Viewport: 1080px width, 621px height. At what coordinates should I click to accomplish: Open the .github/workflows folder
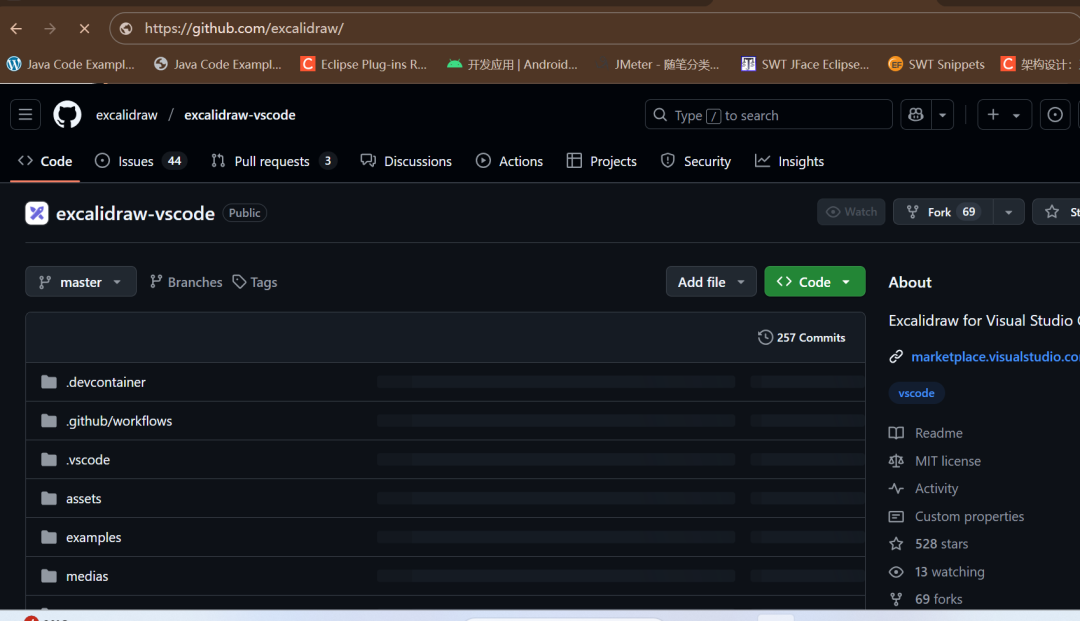click(x=119, y=421)
